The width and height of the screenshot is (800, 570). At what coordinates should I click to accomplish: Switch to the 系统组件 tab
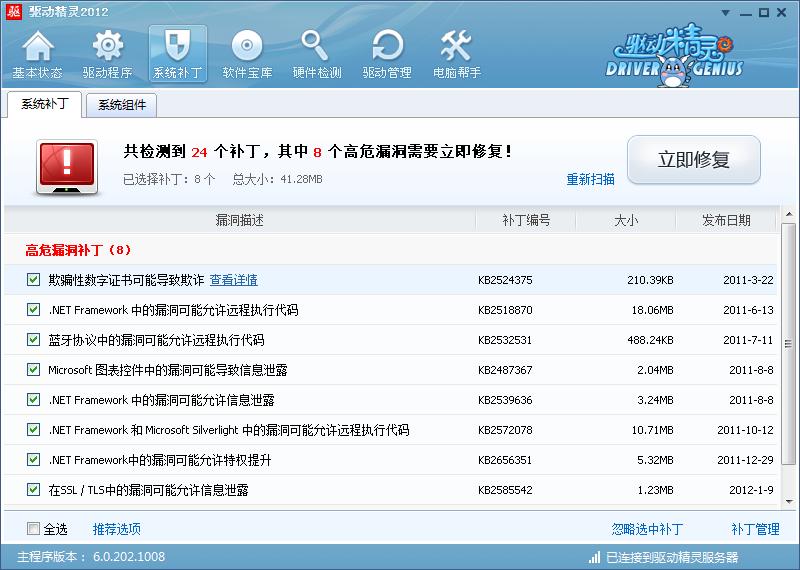122,105
